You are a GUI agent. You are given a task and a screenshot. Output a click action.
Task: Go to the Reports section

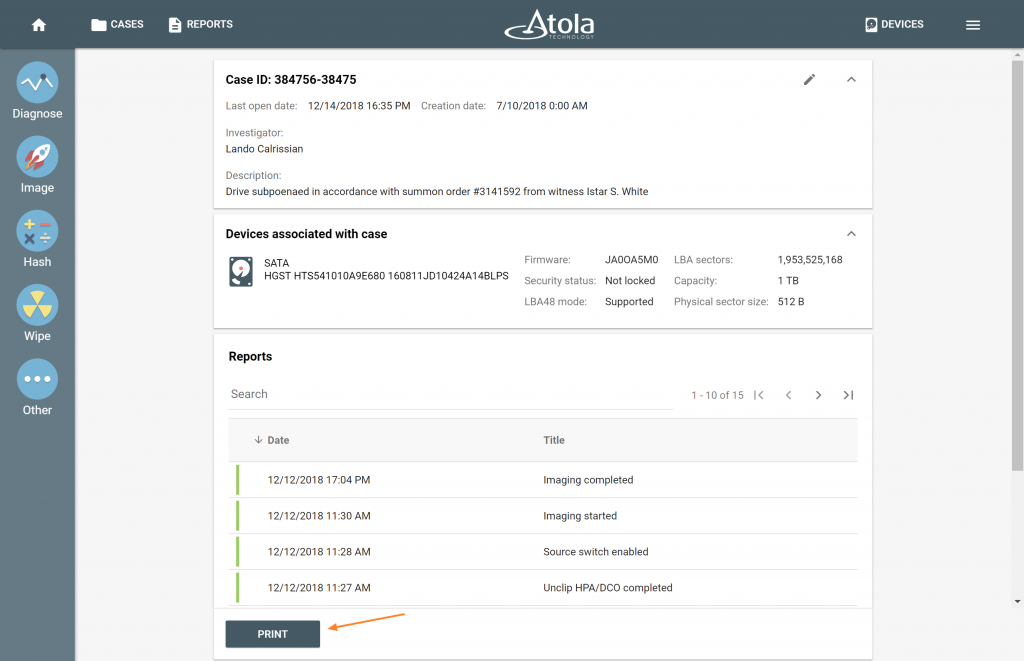coord(200,25)
